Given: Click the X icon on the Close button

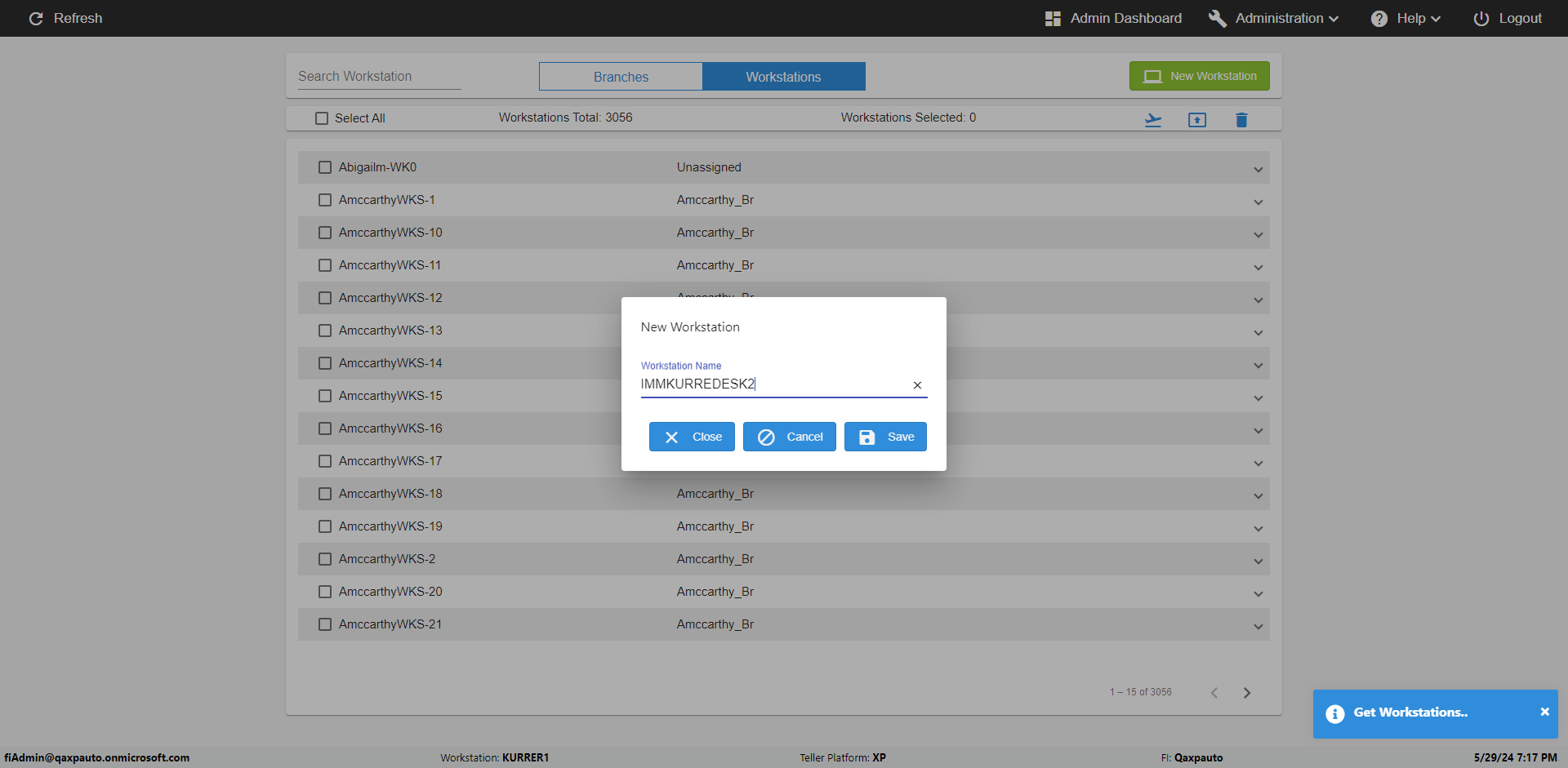Looking at the screenshot, I should [671, 437].
